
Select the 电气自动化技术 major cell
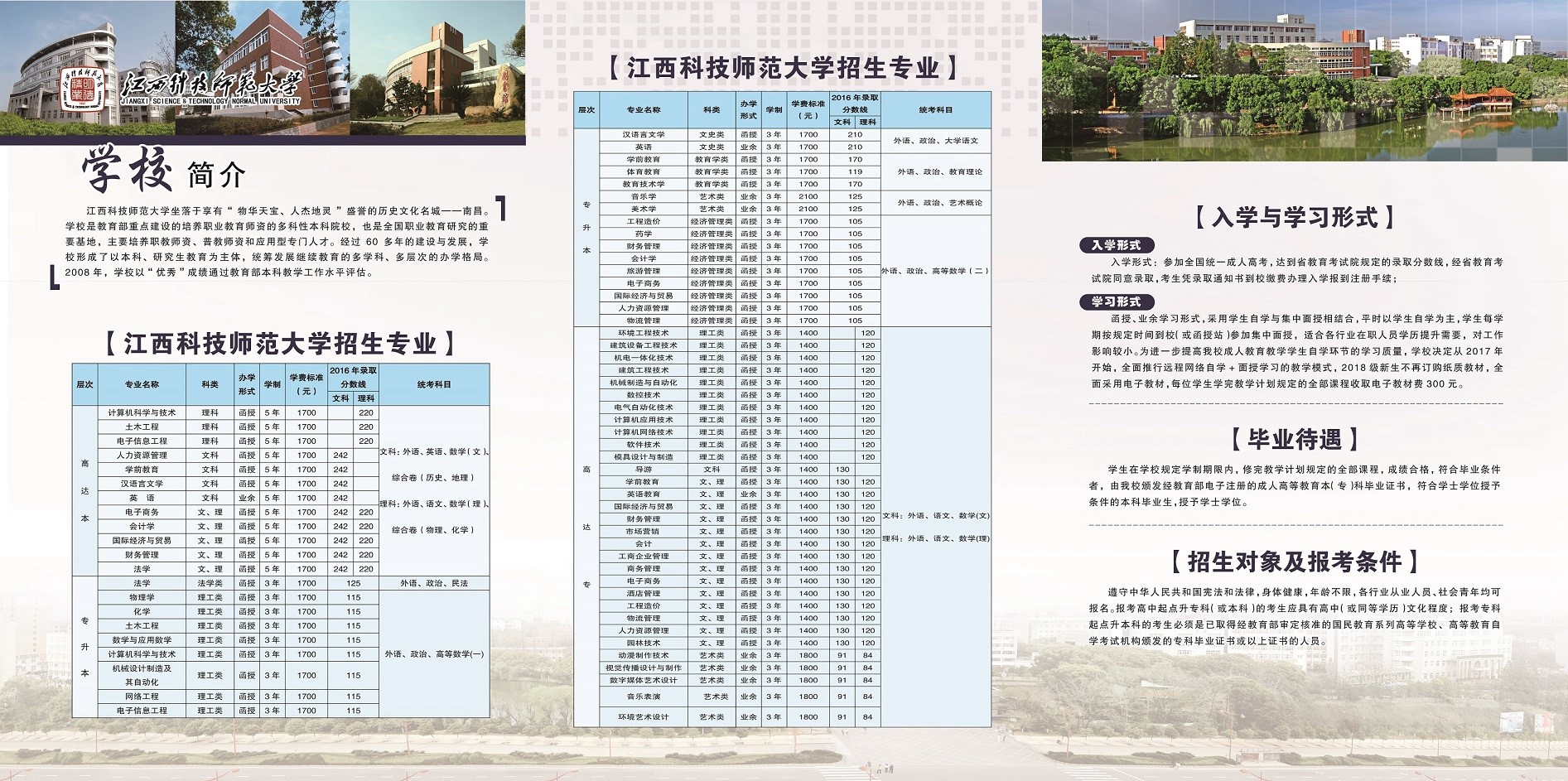pos(644,407)
